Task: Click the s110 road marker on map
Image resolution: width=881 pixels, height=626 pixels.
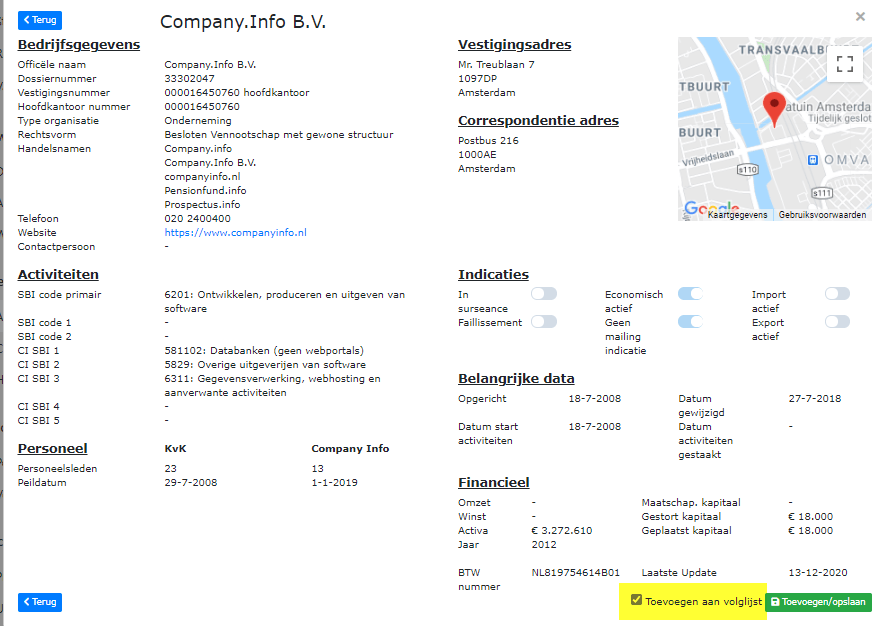Action: 747,170
